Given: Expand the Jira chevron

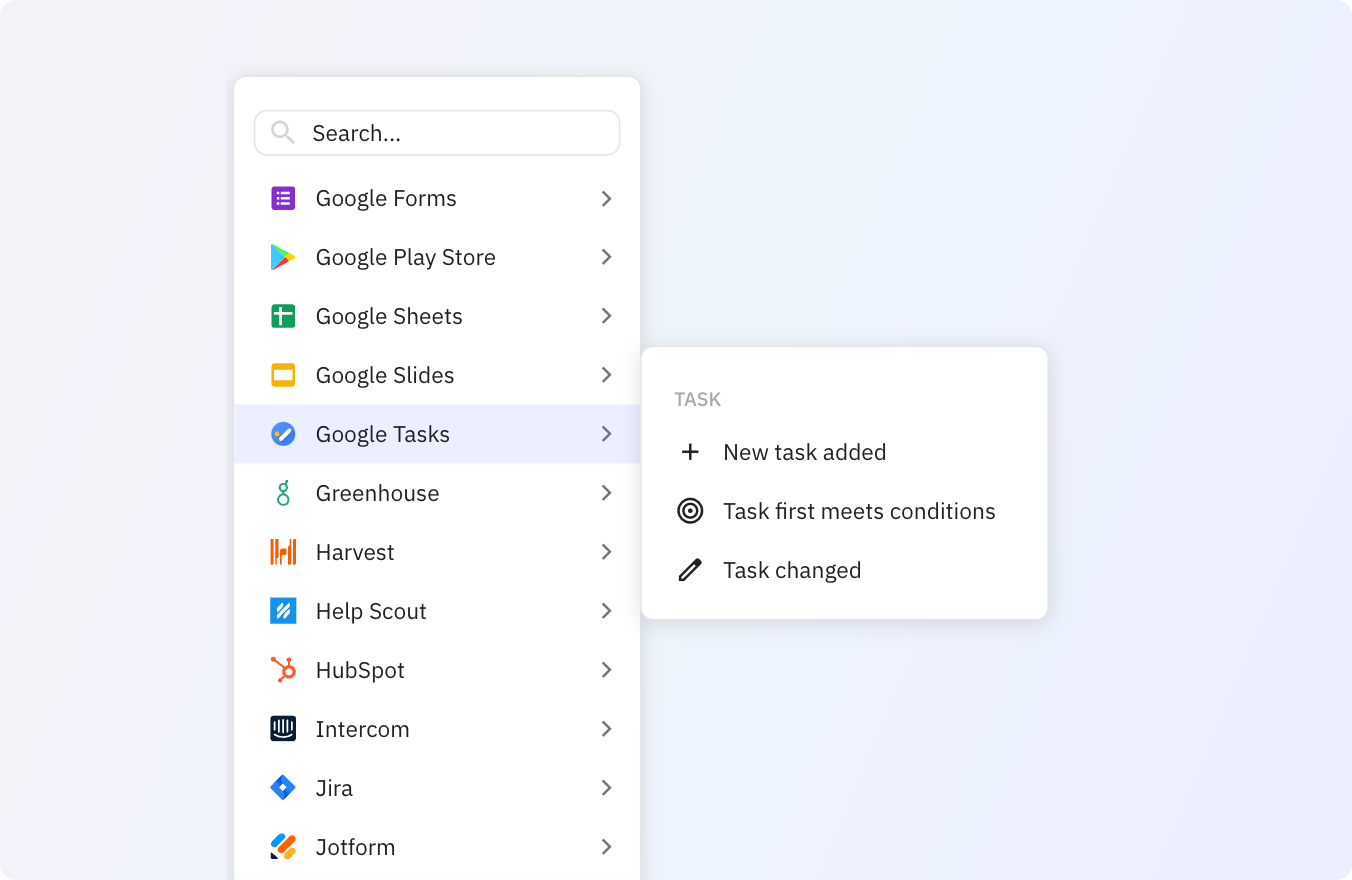Looking at the screenshot, I should (606, 788).
